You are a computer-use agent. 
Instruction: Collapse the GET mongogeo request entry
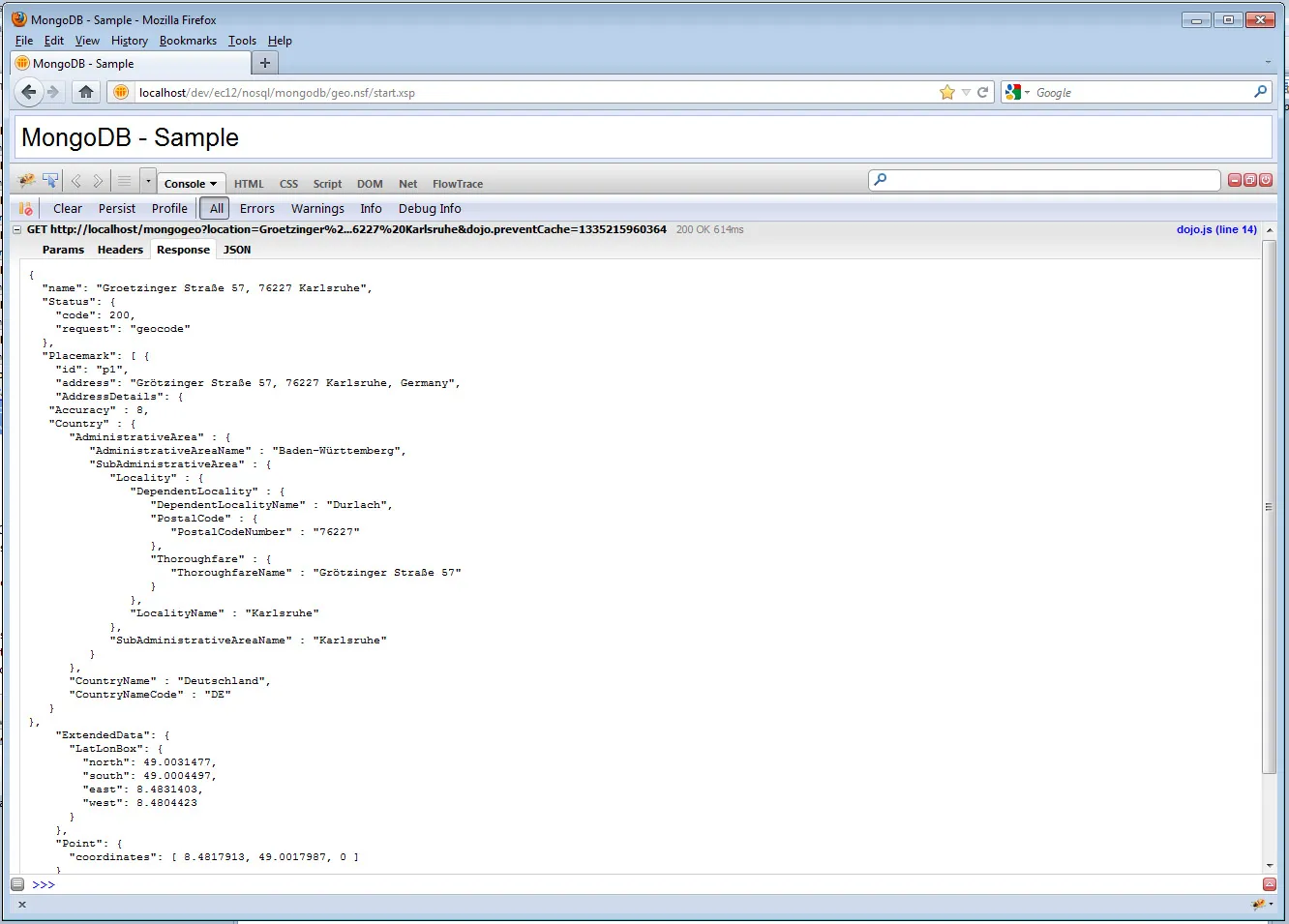point(17,230)
